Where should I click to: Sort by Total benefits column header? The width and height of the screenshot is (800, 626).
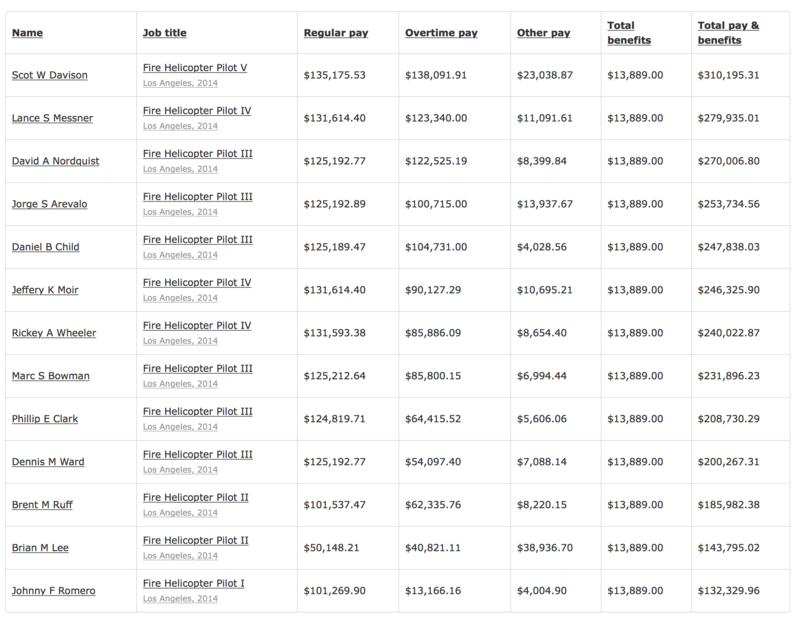[628, 32]
